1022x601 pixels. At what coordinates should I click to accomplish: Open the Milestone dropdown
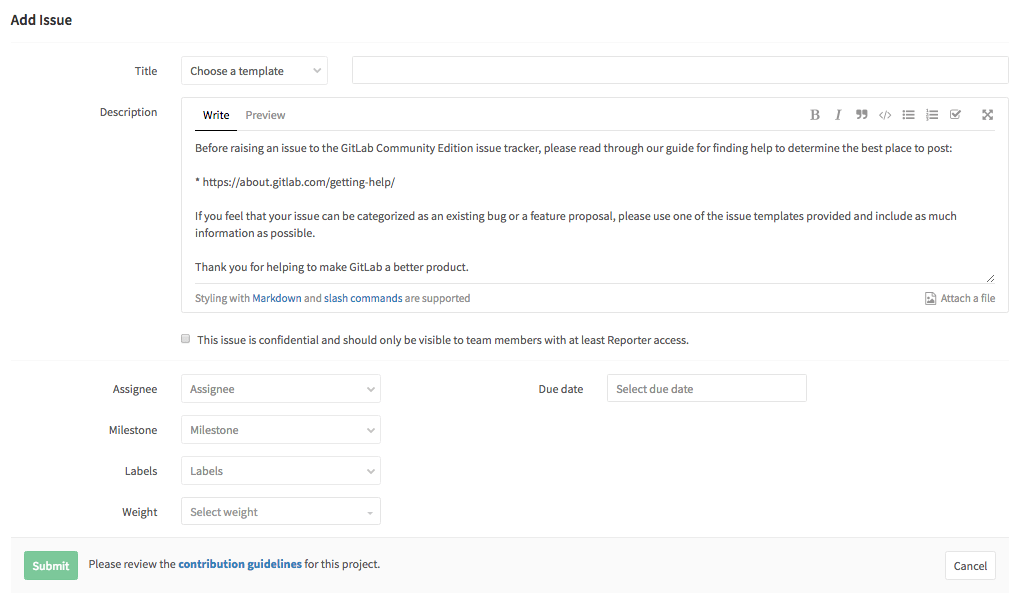[x=280, y=429]
